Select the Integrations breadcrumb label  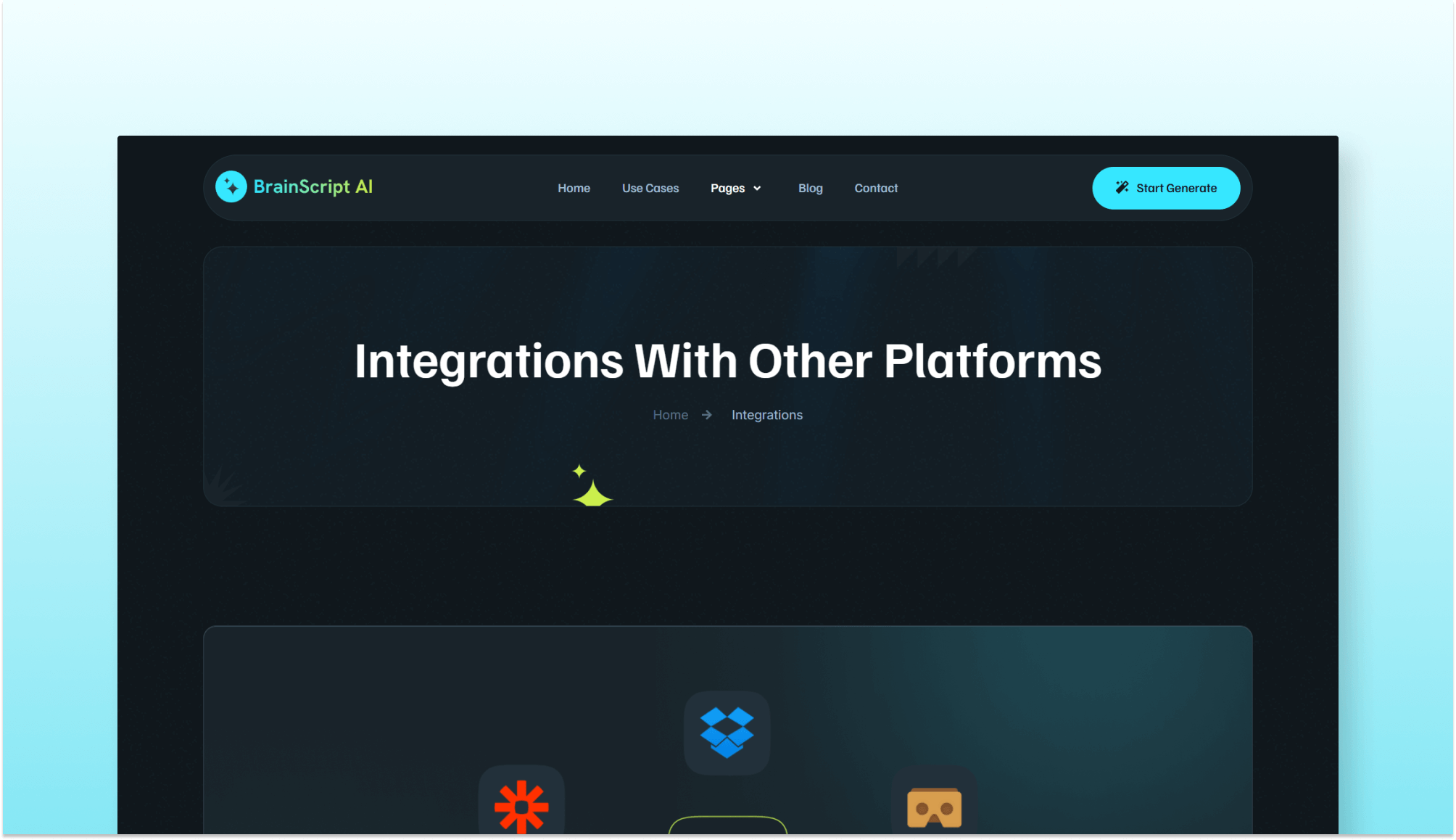pyautogui.click(x=766, y=415)
